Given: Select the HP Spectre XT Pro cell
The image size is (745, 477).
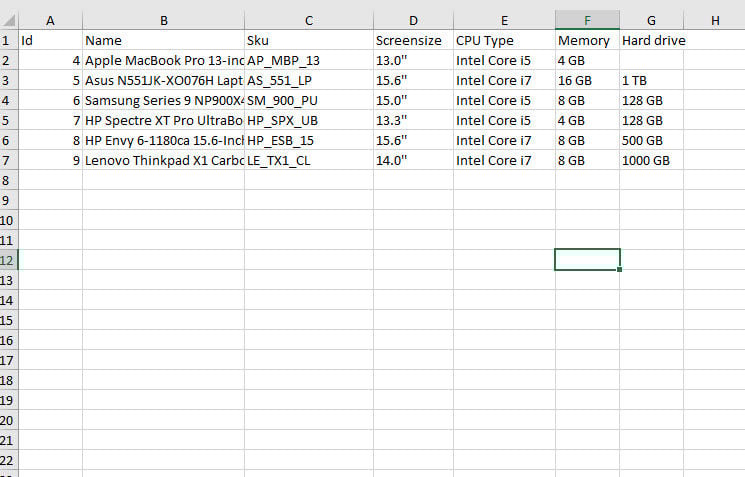Looking at the screenshot, I should [163, 120].
